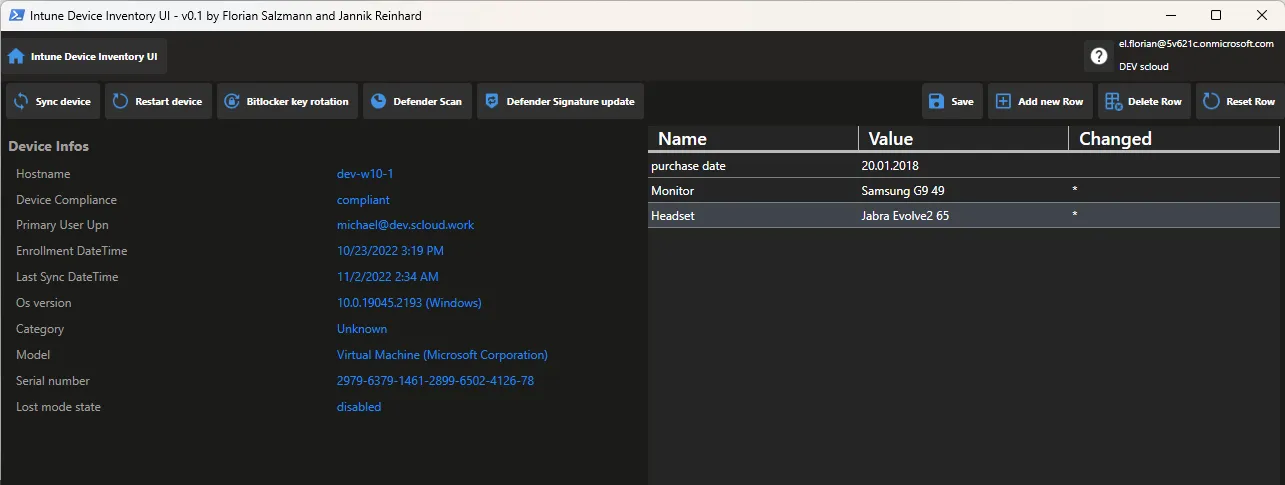The height and width of the screenshot is (485, 1285).
Task: Click the hostname value dev-w10-1
Action: (x=365, y=174)
